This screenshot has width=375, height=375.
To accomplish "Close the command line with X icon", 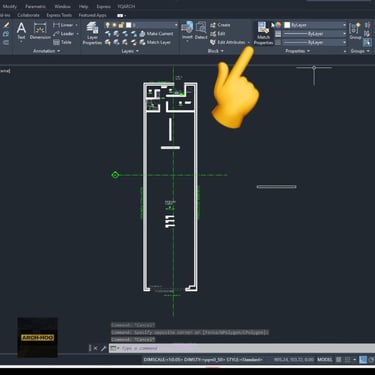I will click(x=96, y=348).
